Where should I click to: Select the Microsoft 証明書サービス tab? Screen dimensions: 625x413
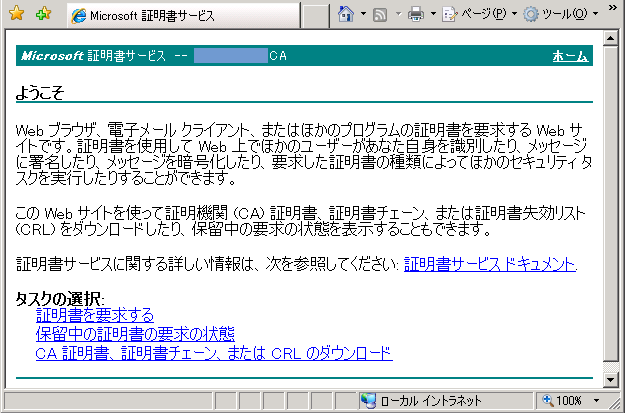coord(183,16)
